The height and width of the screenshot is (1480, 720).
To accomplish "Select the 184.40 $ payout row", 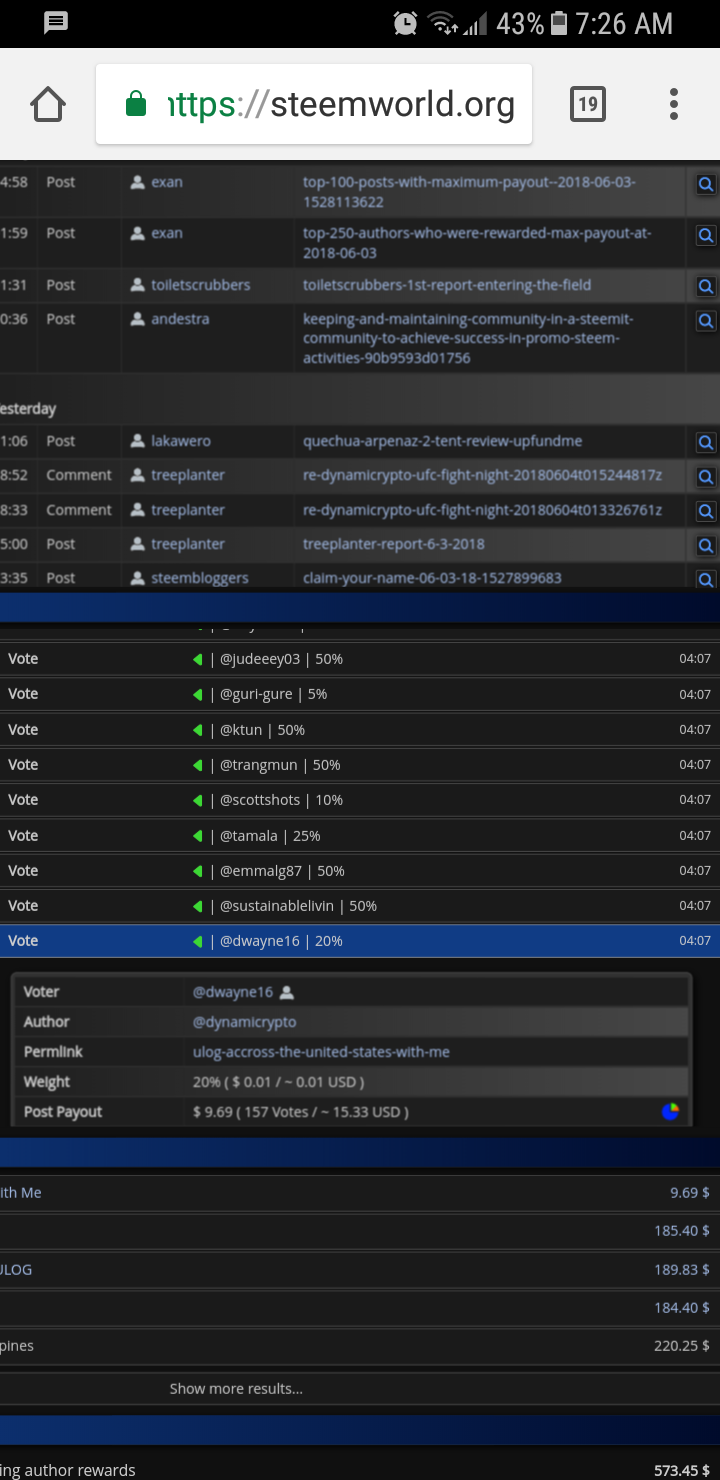I will coord(360,1307).
